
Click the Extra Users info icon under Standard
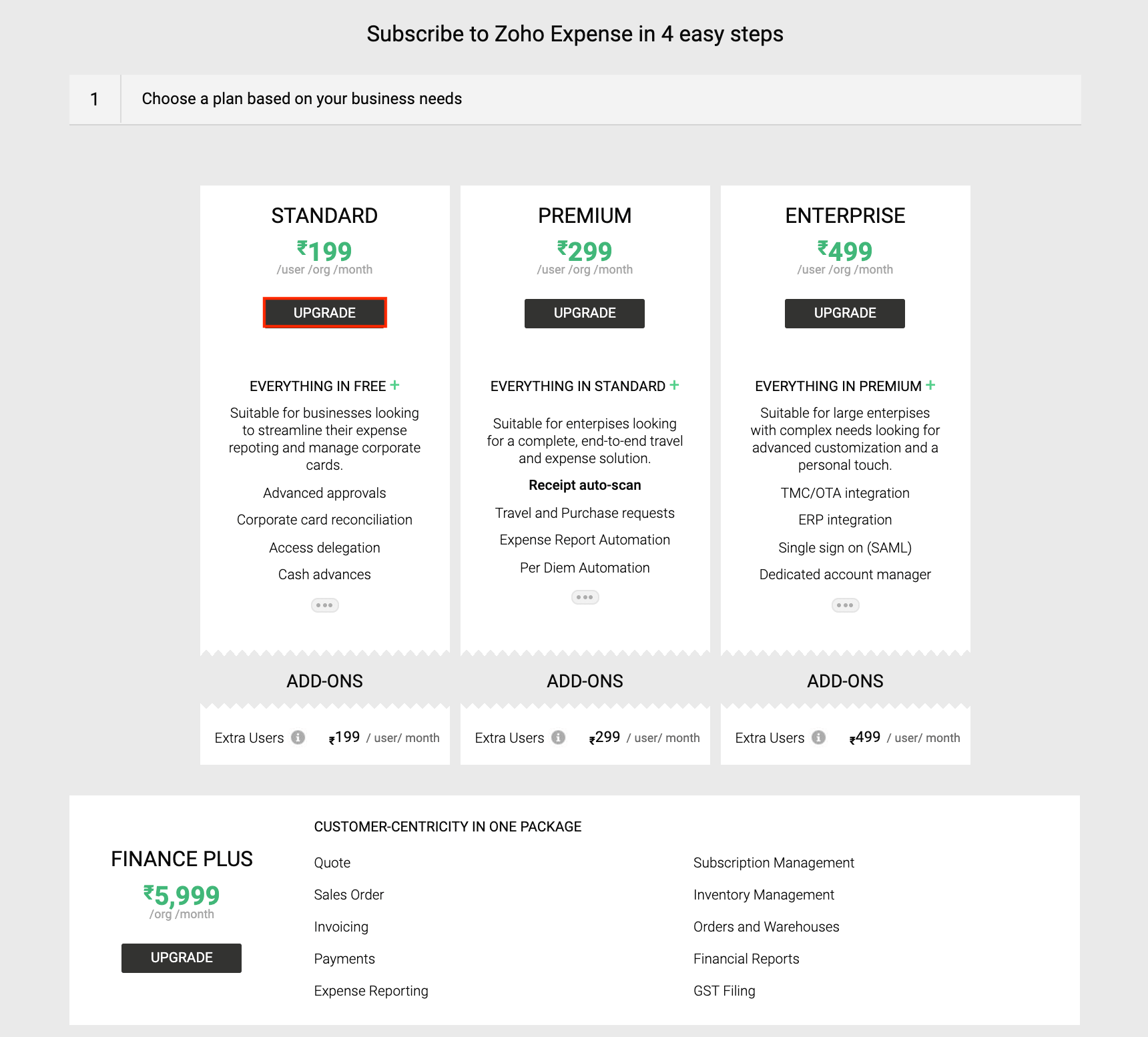click(298, 737)
